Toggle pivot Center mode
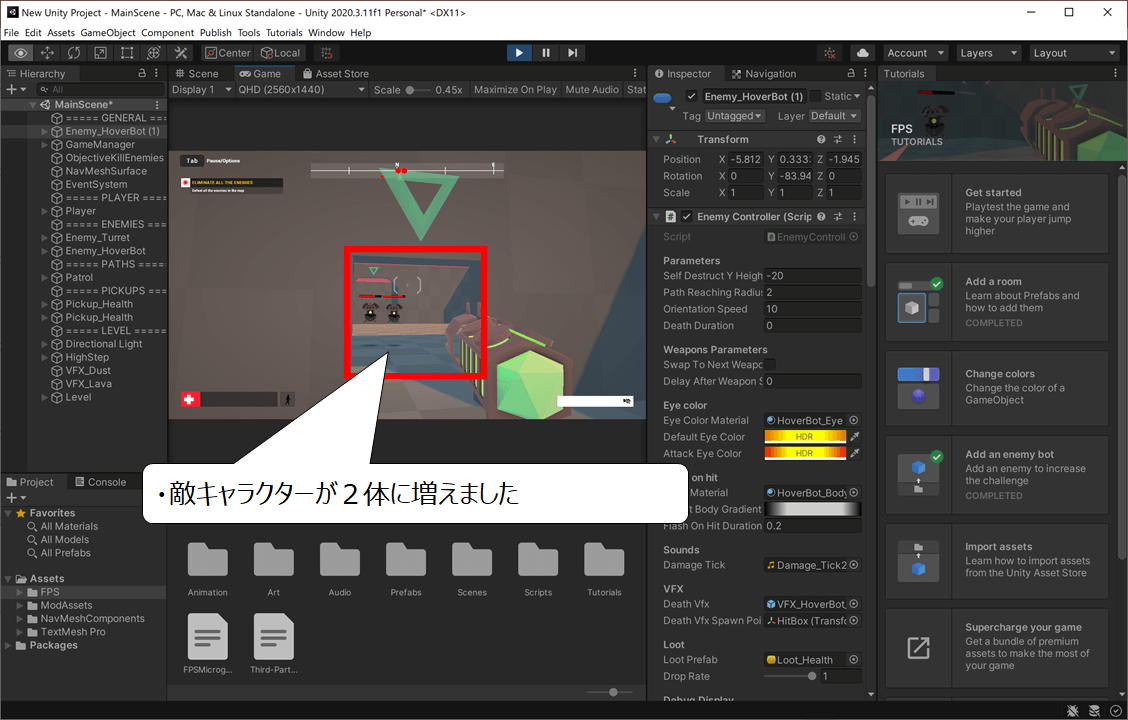The width and height of the screenshot is (1128, 720). pos(227,53)
